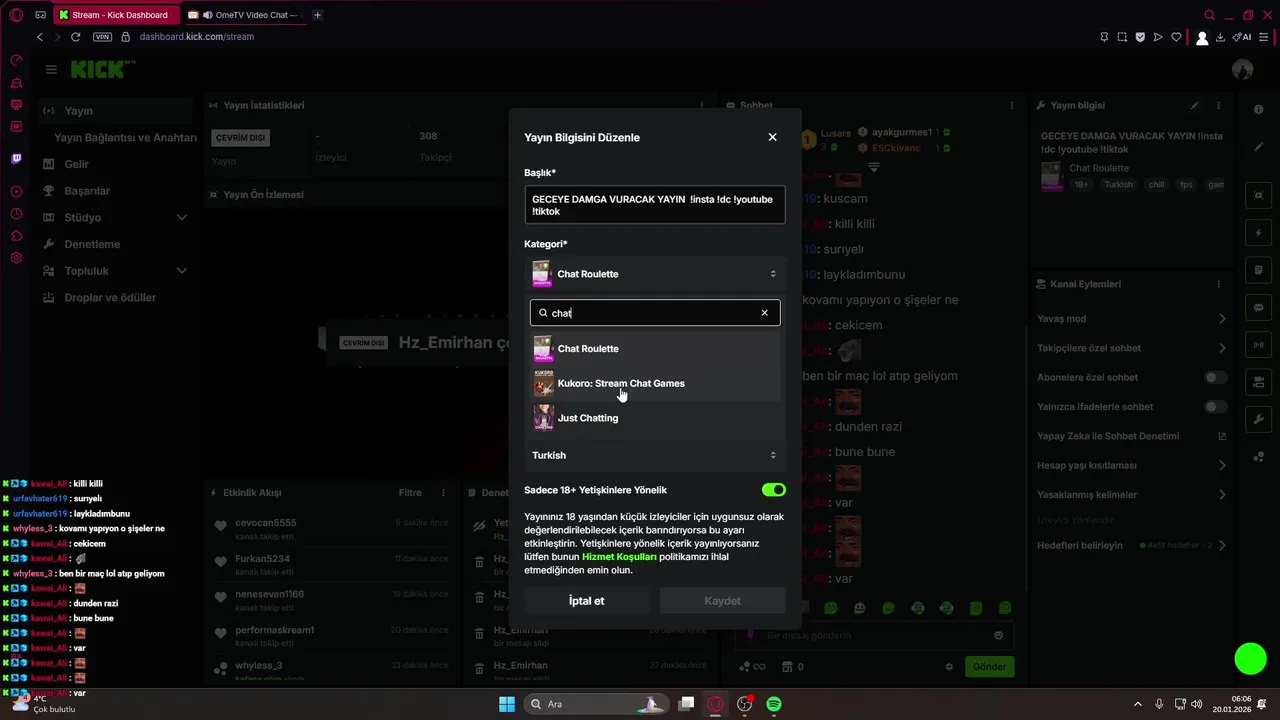This screenshot has width=1280, height=720.
Task: Open emoji picker in message box
Action: pos(998,635)
